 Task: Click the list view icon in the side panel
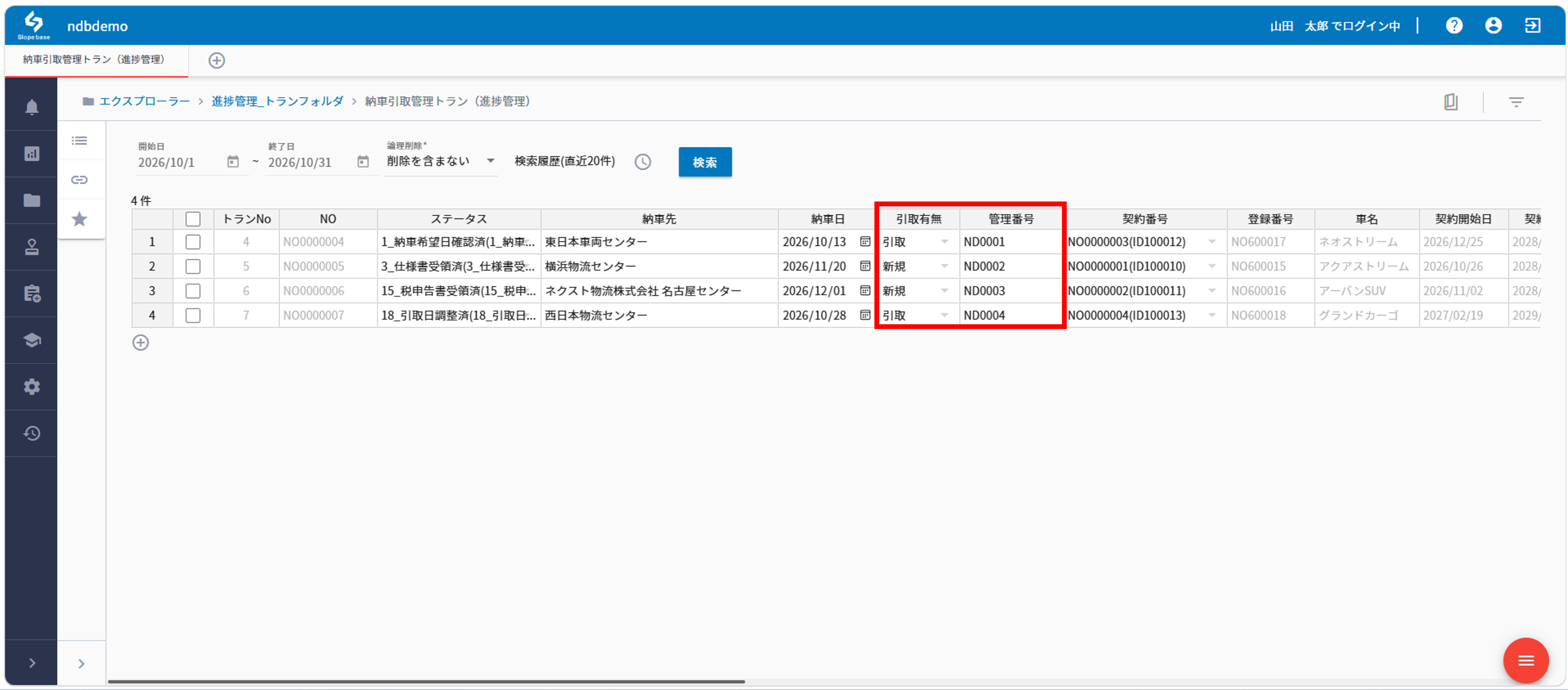point(79,141)
